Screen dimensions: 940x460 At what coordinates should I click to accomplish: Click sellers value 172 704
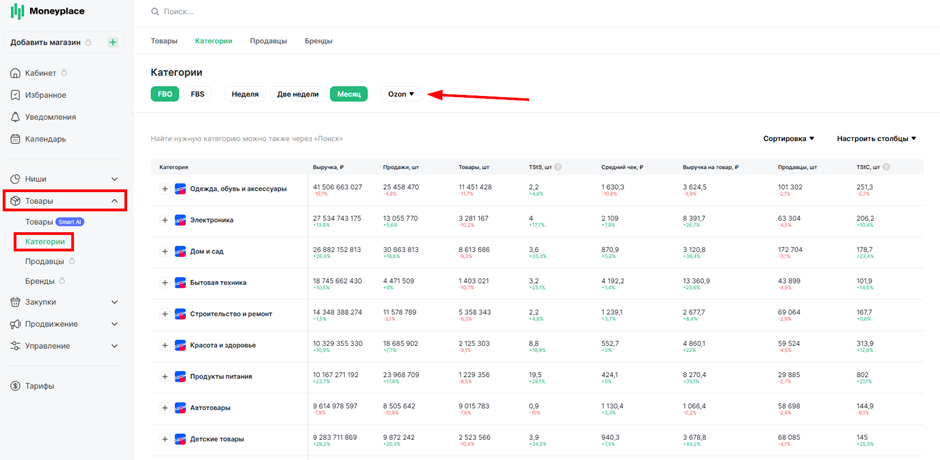tap(790, 249)
